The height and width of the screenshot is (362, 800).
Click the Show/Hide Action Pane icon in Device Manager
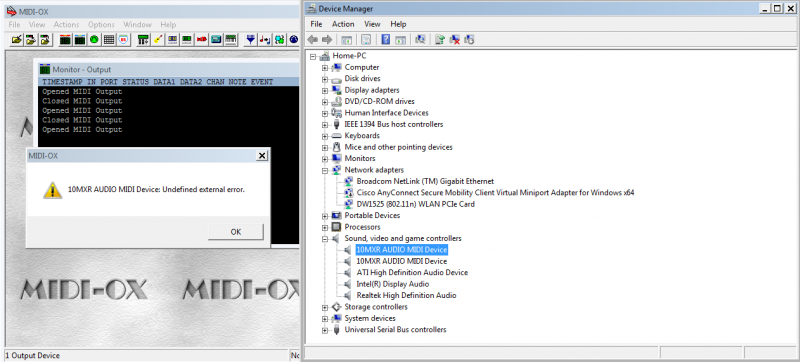pyautogui.click(x=401, y=39)
